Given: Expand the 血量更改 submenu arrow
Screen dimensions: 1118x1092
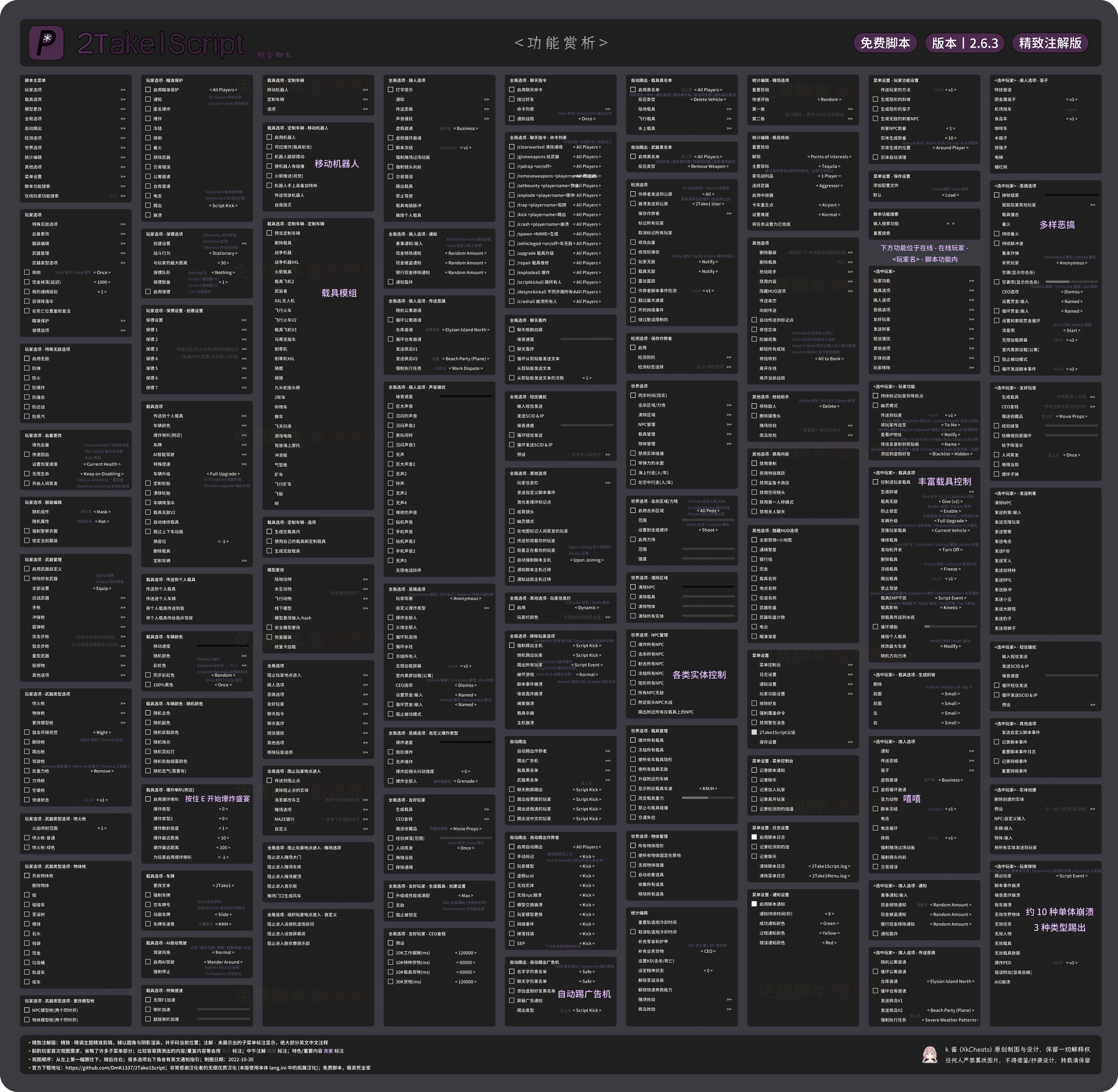Looking at the screenshot, I should (x=123, y=234).
